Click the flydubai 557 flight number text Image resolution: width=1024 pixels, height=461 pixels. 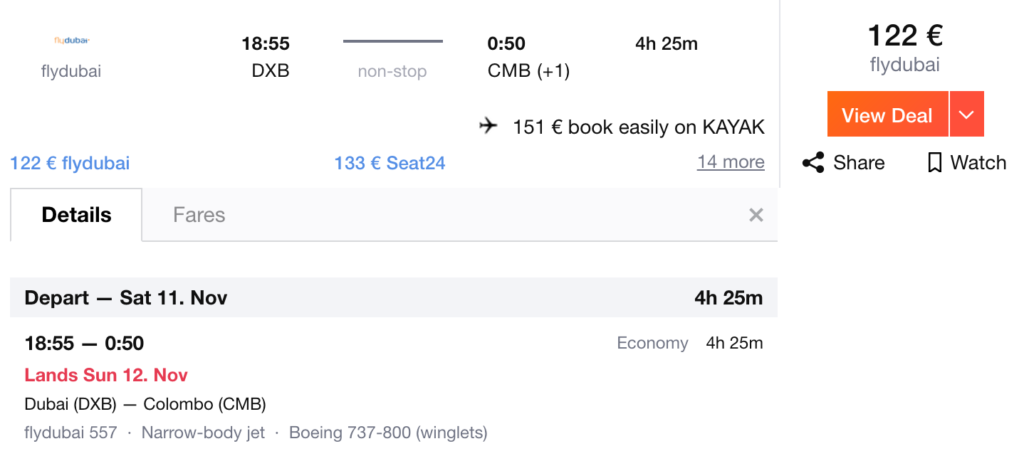tap(71, 432)
